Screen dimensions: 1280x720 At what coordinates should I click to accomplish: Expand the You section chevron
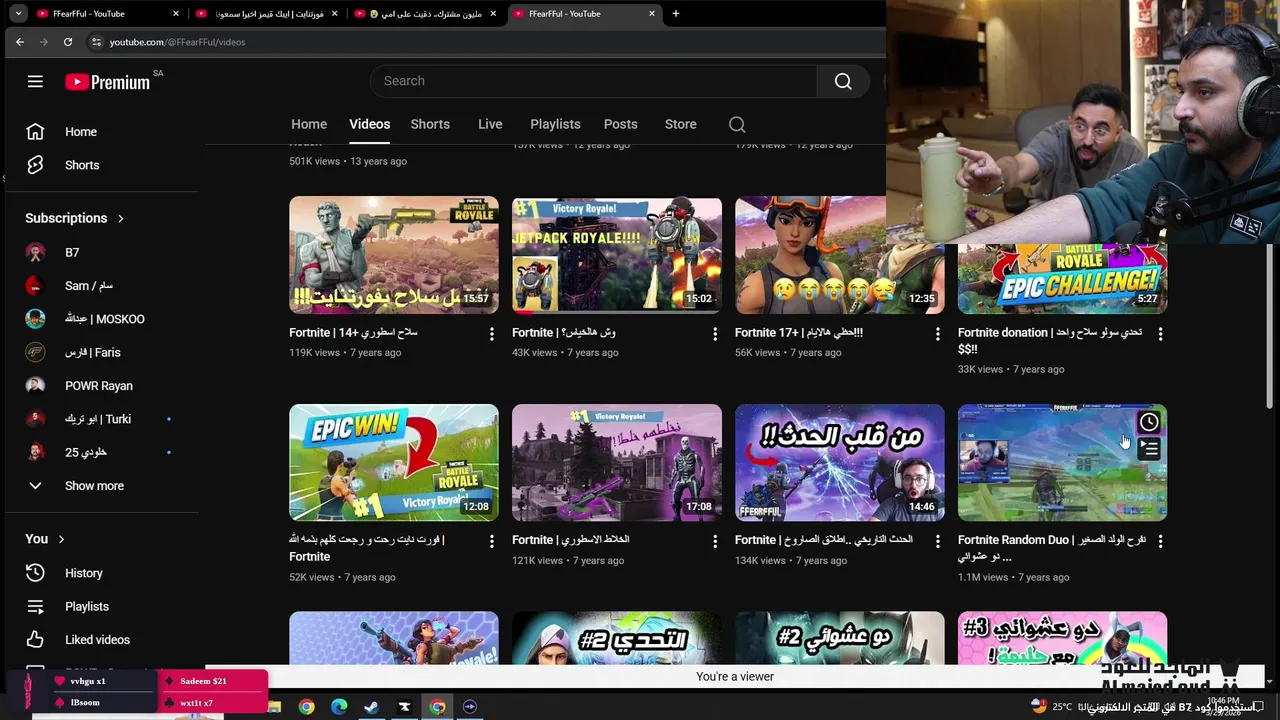(61, 539)
